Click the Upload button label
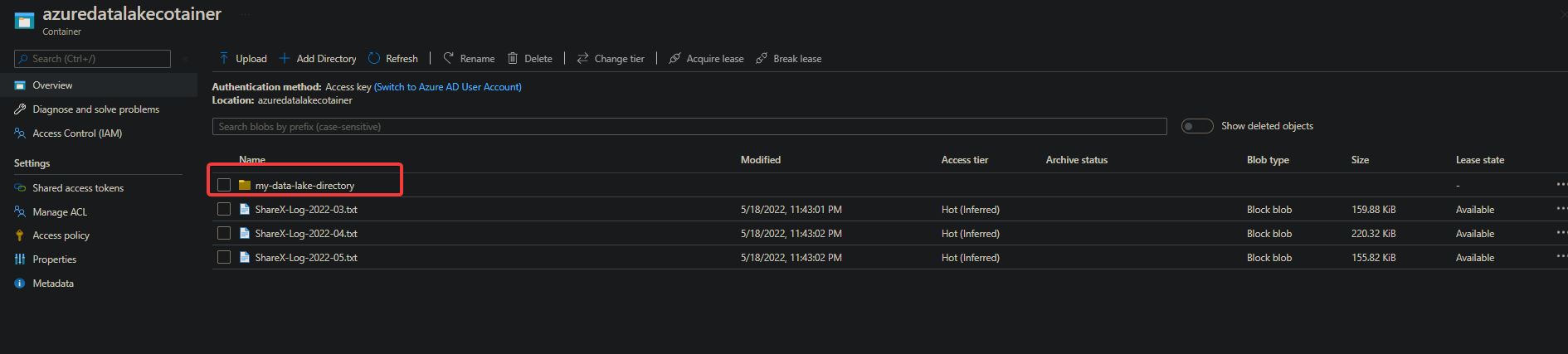The image size is (1568, 354). click(x=251, y=59)
